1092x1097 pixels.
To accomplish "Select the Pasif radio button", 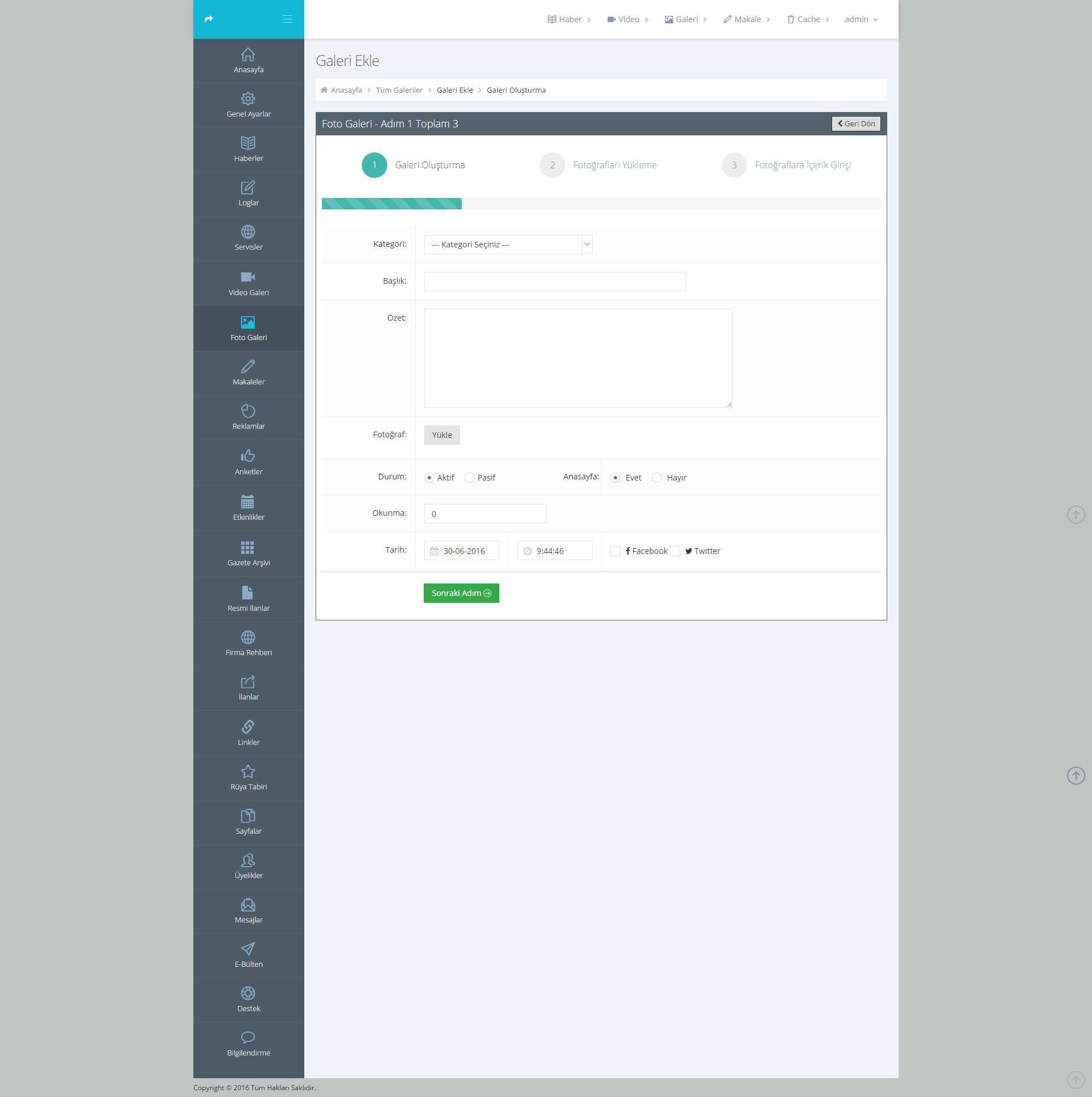I will (x=470, y=478).
